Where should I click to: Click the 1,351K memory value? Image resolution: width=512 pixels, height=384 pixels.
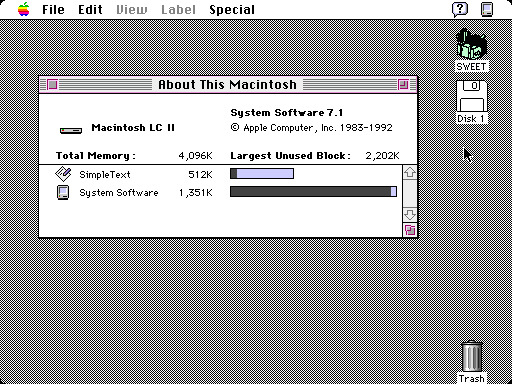pyautogui.click(x=196, y=193)
